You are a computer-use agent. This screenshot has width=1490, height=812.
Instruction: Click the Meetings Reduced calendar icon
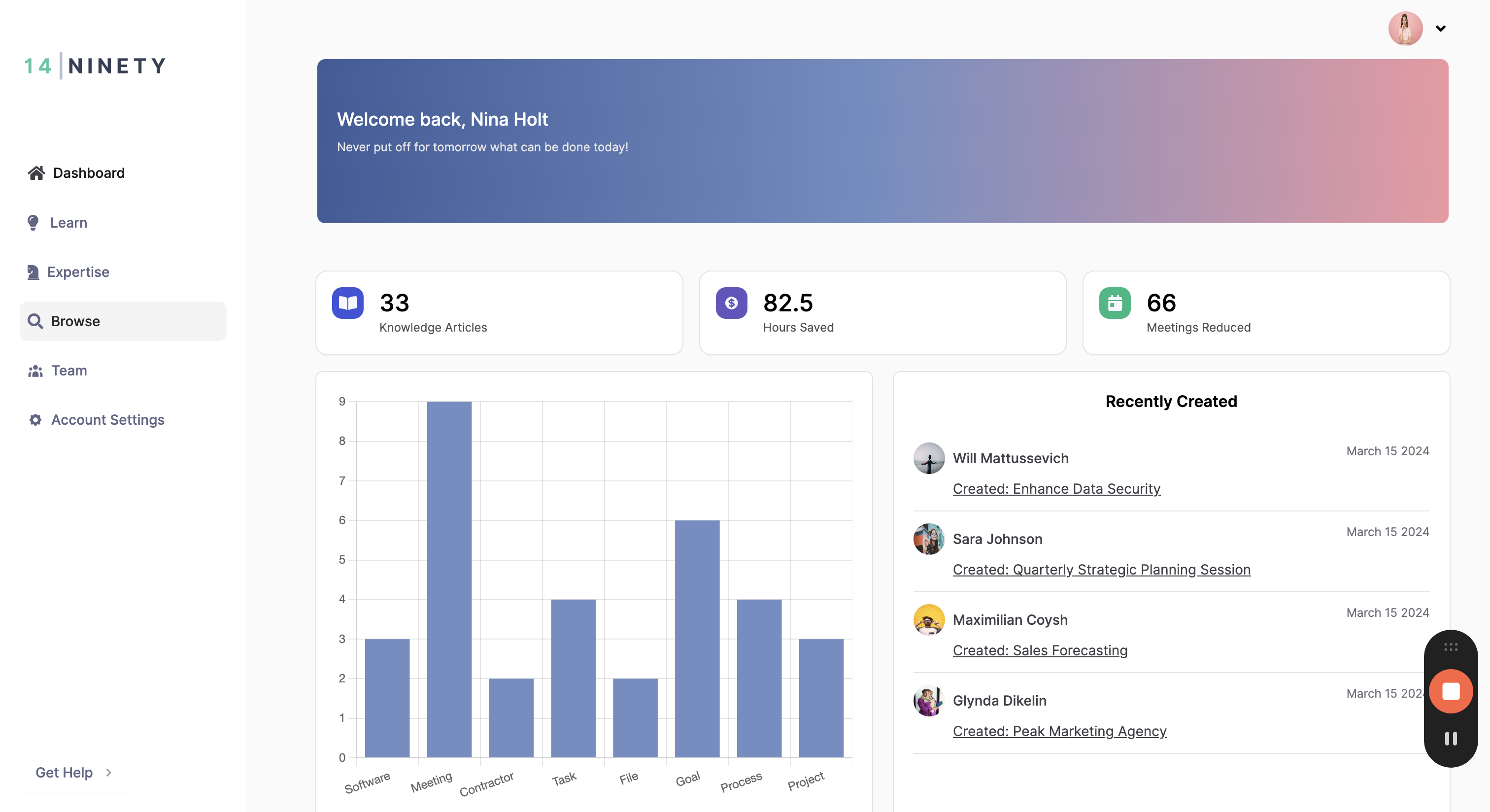click(x=1115, y=303)
